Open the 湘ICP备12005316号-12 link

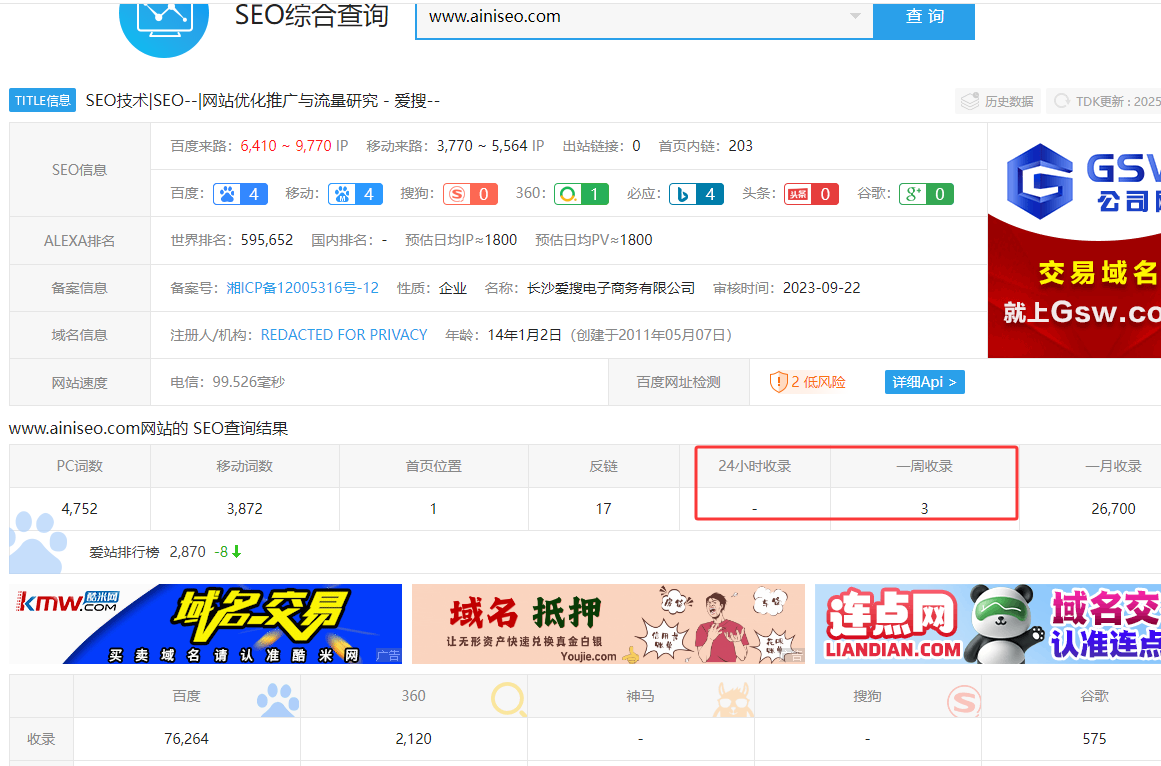(303, 288)
